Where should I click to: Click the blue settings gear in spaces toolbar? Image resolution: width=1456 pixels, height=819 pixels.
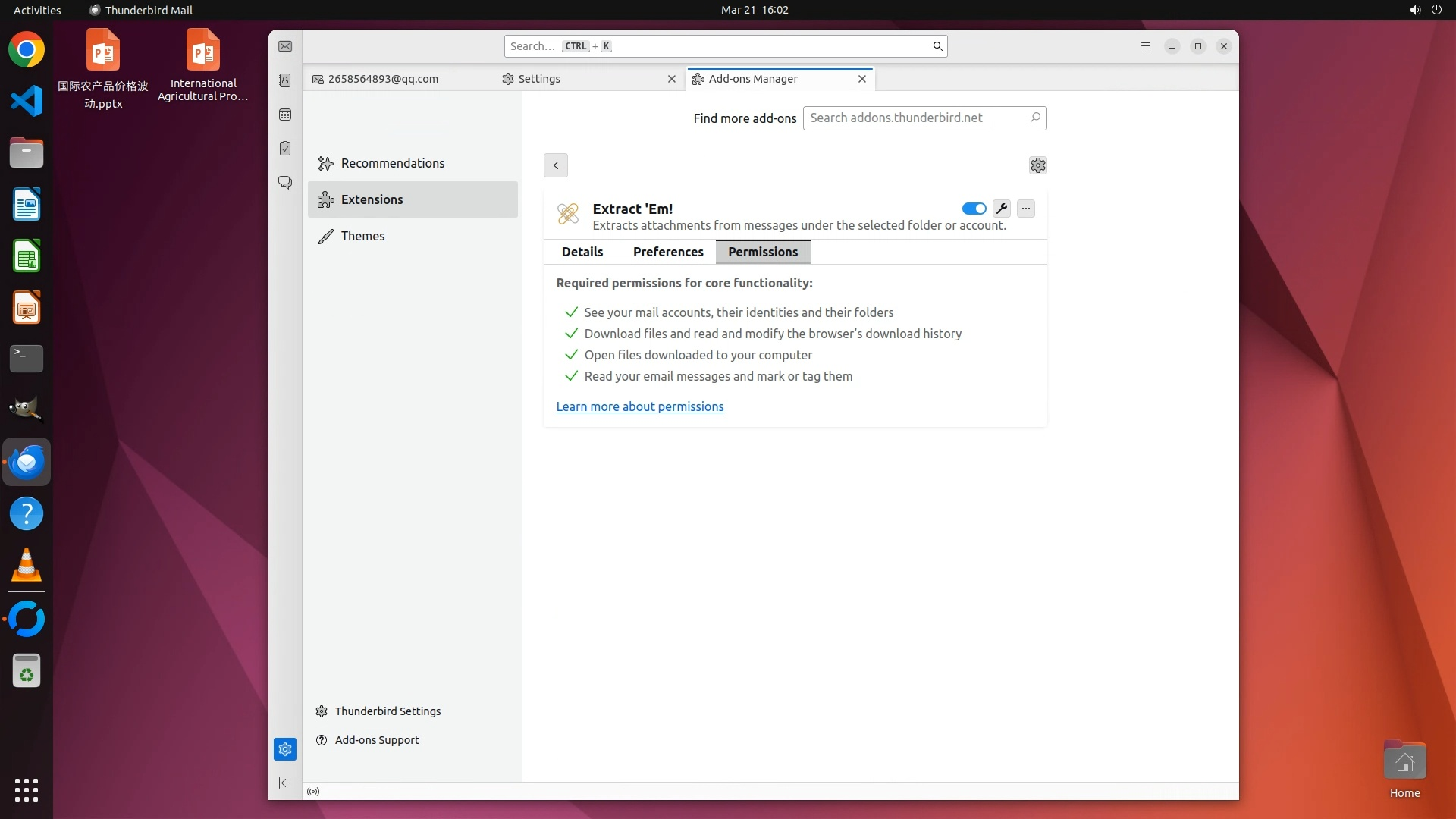point(285,749)
